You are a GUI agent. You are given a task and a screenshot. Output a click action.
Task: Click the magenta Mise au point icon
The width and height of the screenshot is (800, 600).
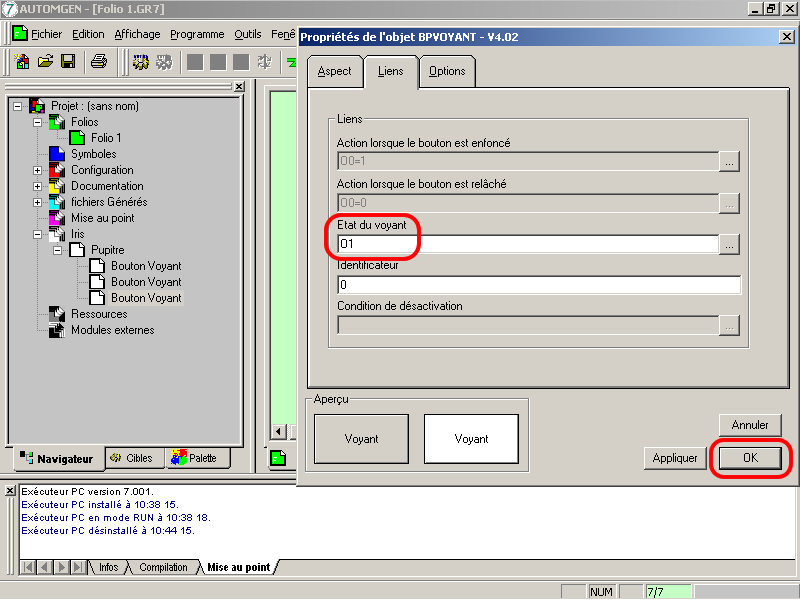tap(57, 218)
